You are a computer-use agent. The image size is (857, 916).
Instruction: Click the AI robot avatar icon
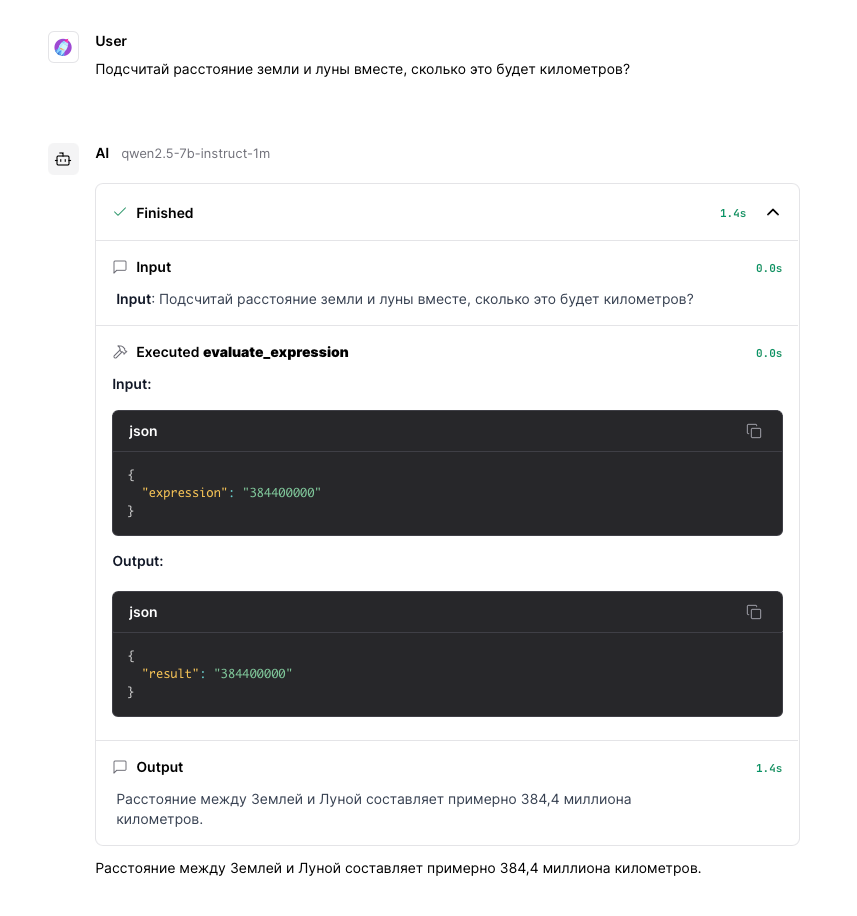point(63,159)
